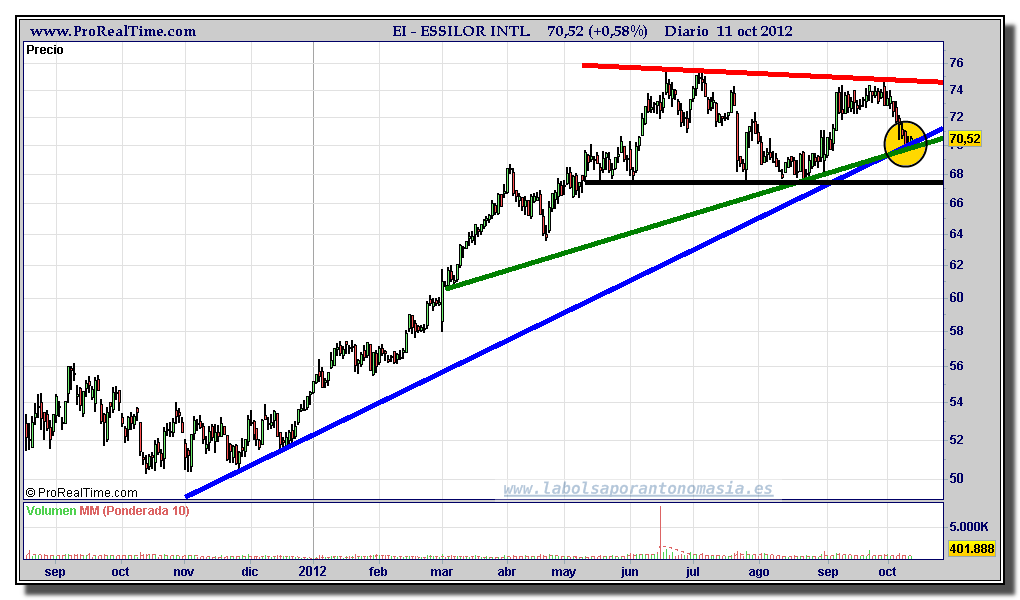Click the 62 price axis label
Image resolution: width=1020 pixels, height=600 pixels.
point(956,265)
